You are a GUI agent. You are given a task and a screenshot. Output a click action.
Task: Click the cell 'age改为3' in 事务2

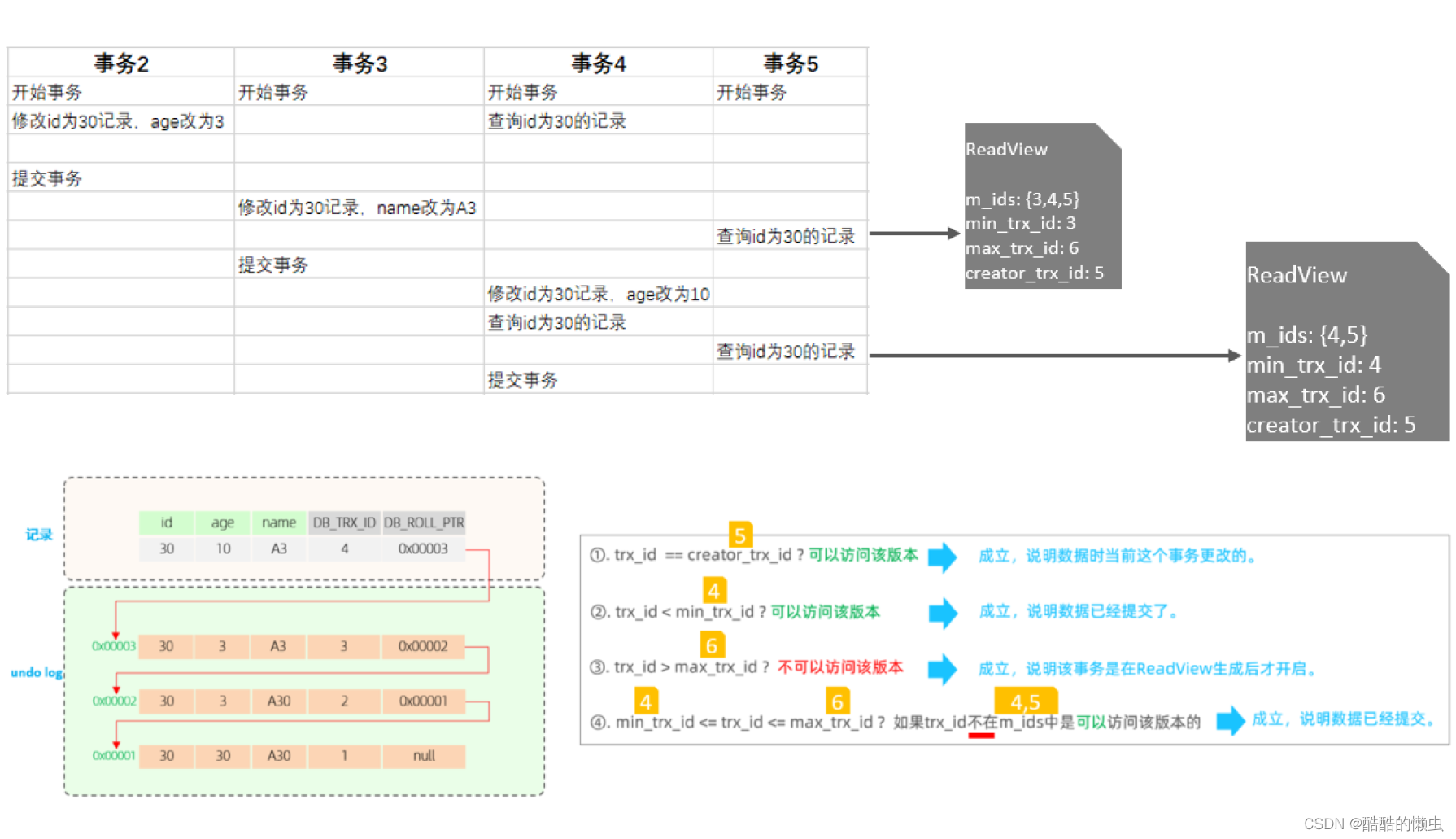tap(121, 120)
